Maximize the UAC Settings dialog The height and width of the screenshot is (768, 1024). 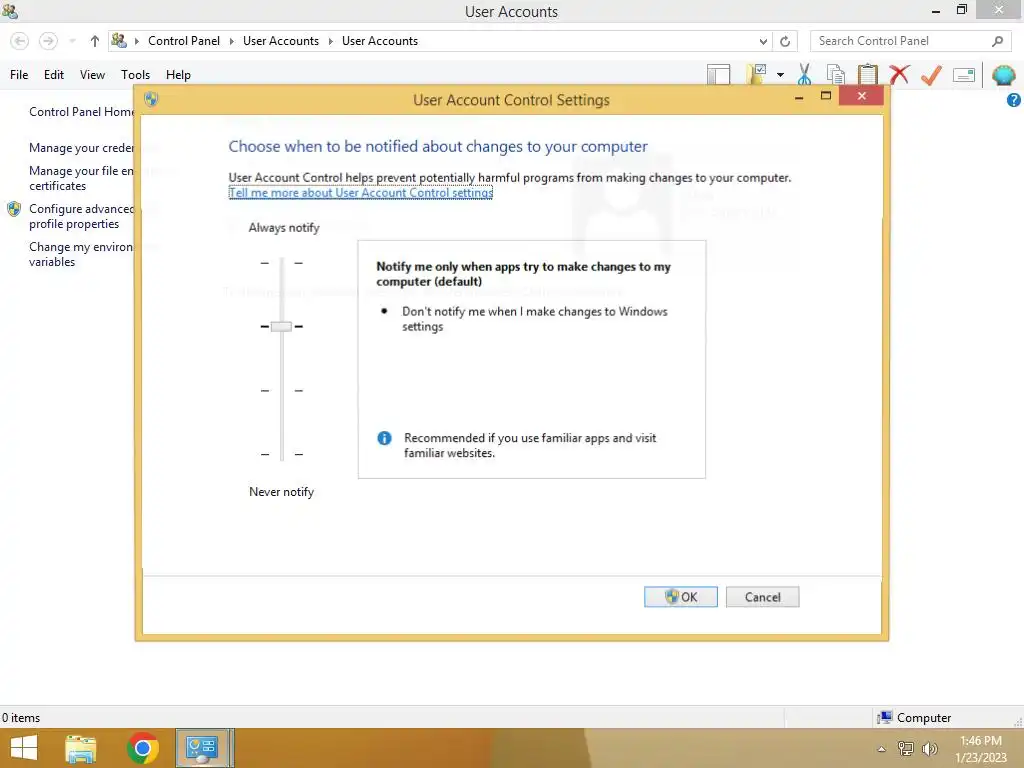(826, 96)
